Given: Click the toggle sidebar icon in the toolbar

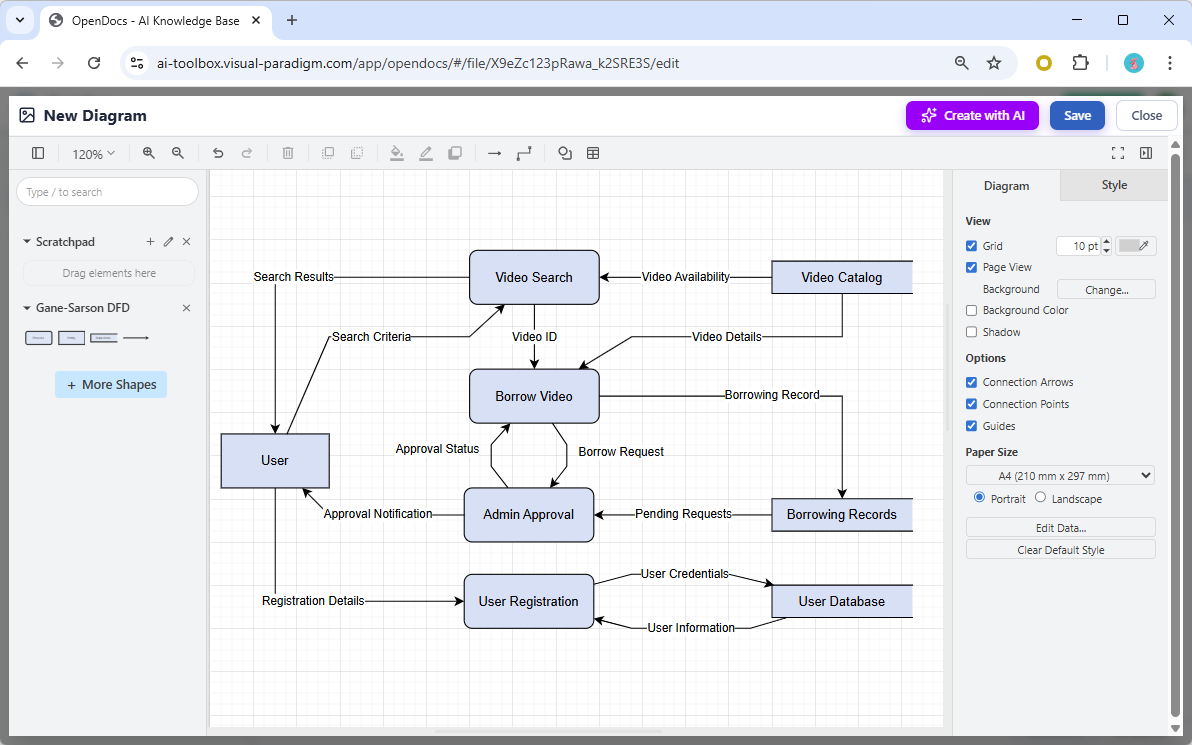Looking at the screenshot, I should pyautogui.click(x=38, y=153).
